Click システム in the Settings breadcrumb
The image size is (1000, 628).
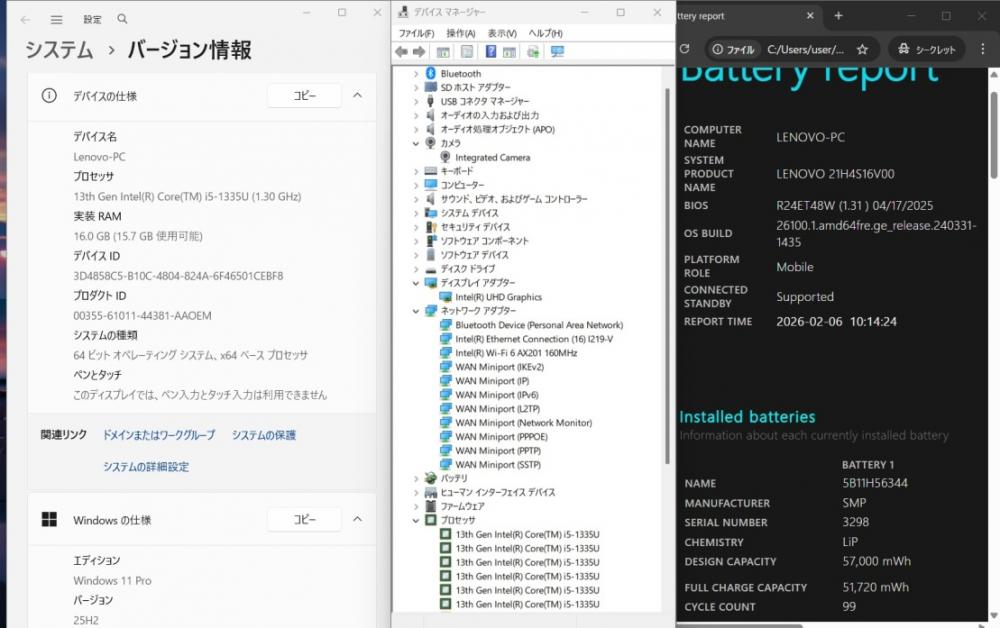click(59, 49)
